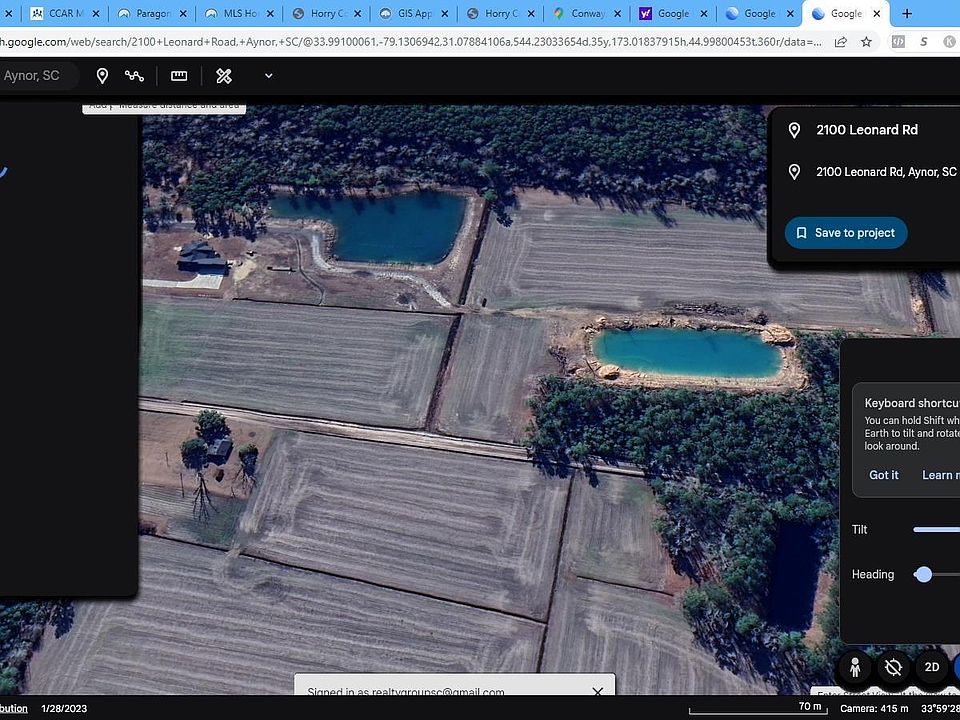Click Got it in the keyboard shortcuts tip
This screenshot has width=960, height=720.
click(x=883, y=475)
